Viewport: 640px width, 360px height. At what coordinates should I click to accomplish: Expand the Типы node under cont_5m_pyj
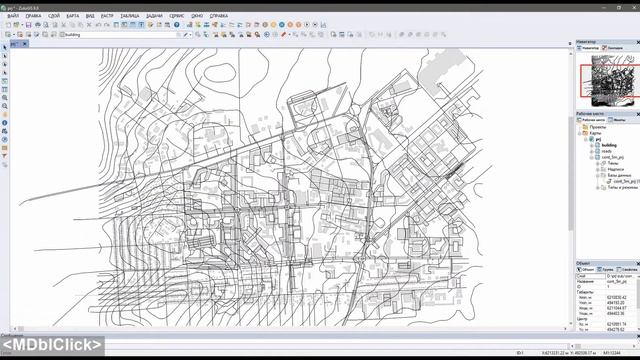point(598,163)
